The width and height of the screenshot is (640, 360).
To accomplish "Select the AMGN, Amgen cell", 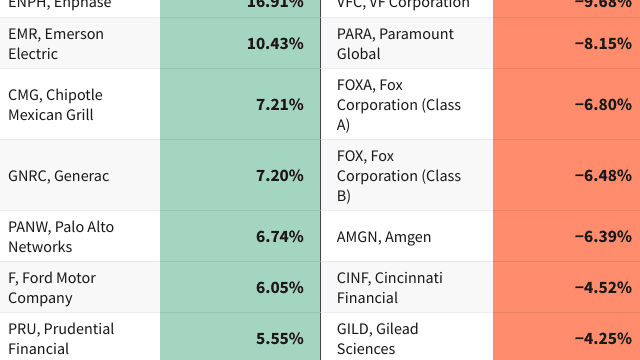I will (407, 236).
